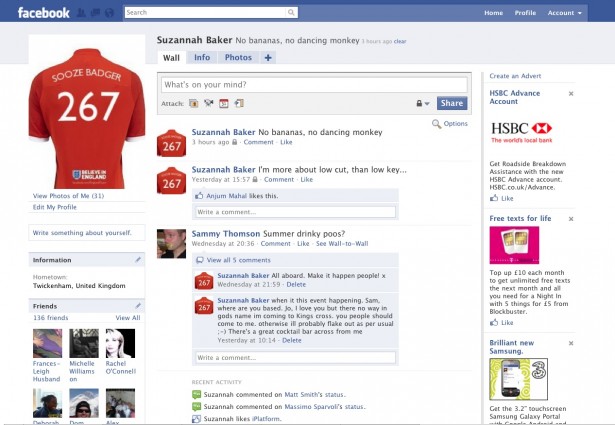Open the privacy lock dropdown near Share
This screenshot has width=615, height=425.
pyautogui.click(x=423, y=104)
